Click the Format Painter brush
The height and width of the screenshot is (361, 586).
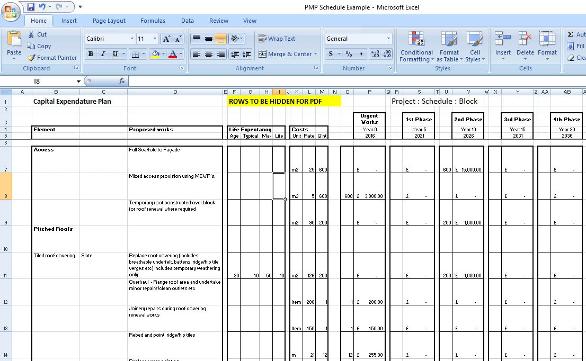click(x=32, y=58)
